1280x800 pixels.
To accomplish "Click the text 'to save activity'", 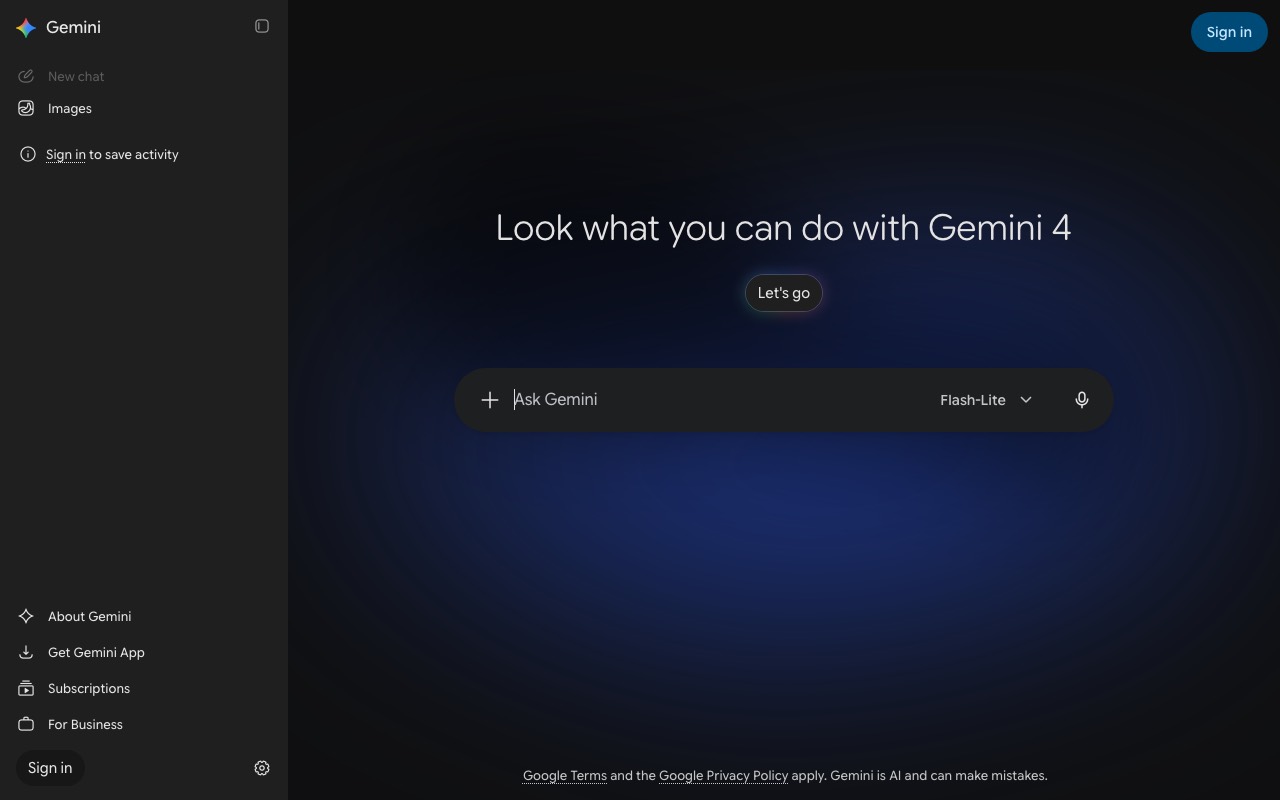I will point(134,155).
